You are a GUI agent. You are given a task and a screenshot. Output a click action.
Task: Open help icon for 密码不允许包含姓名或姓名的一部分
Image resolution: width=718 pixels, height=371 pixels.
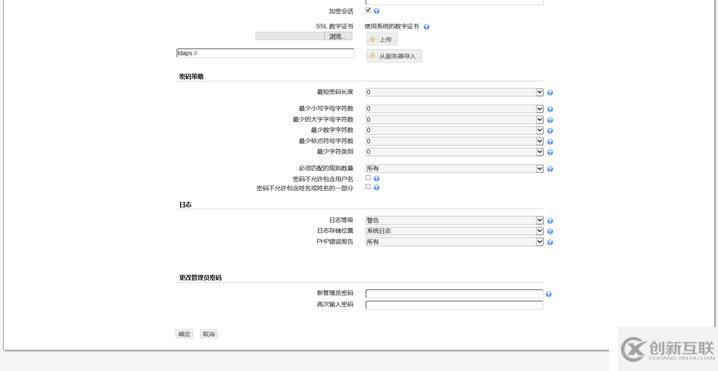pos(376,188)
